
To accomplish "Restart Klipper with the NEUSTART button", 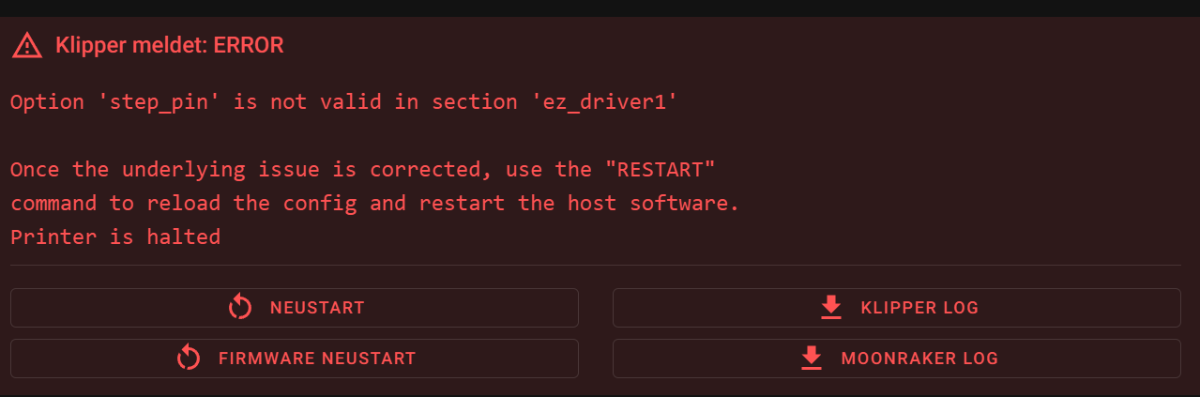I will (294, 308).
